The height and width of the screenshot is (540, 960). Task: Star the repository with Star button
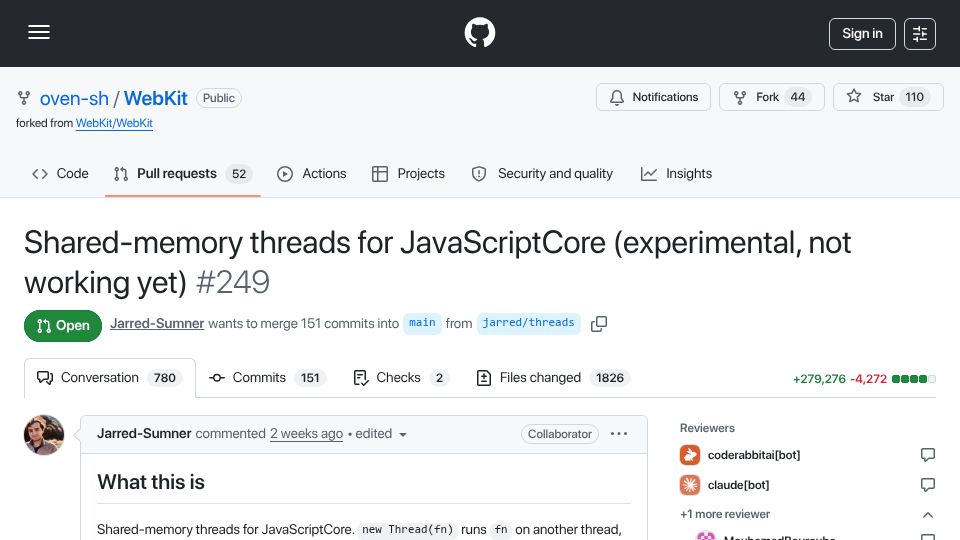point(888,97)
